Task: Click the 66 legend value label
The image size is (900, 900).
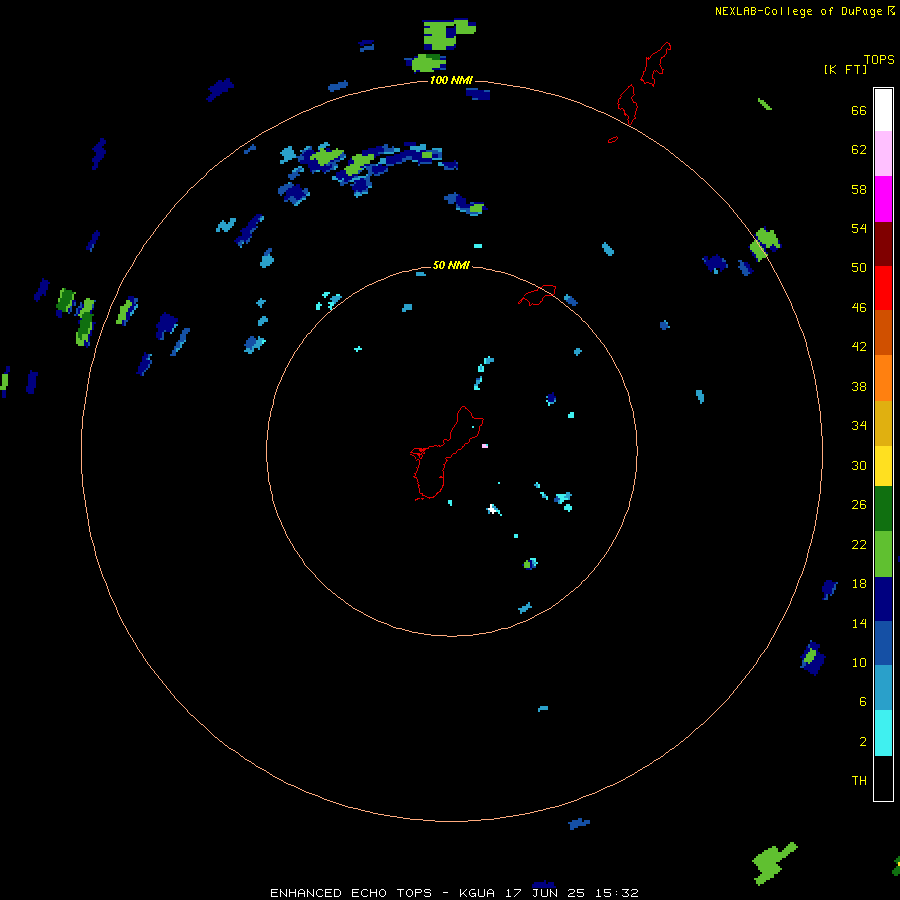Action: pyautogui.click(x=859, y=110)
